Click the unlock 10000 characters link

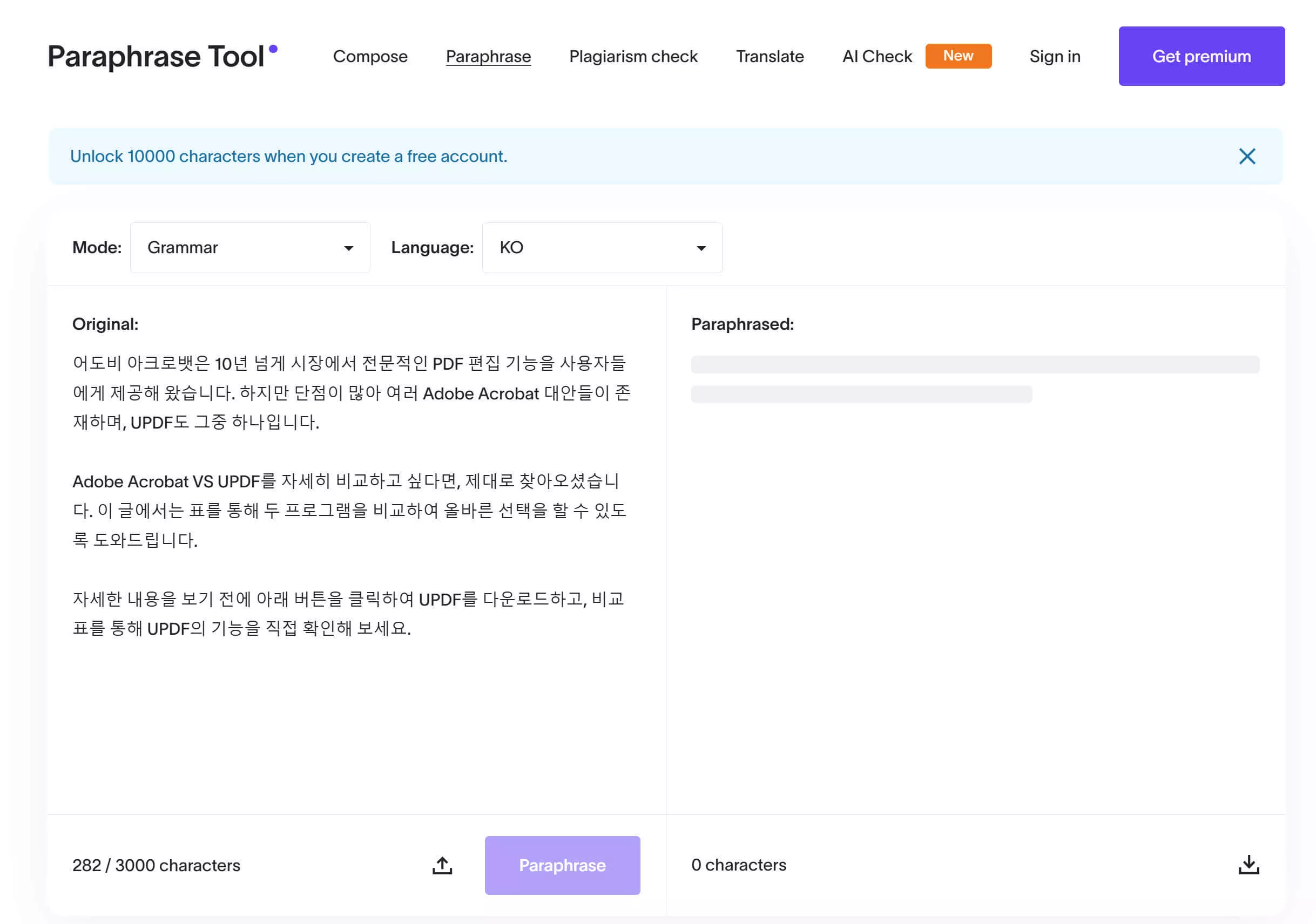pos(289,156)
